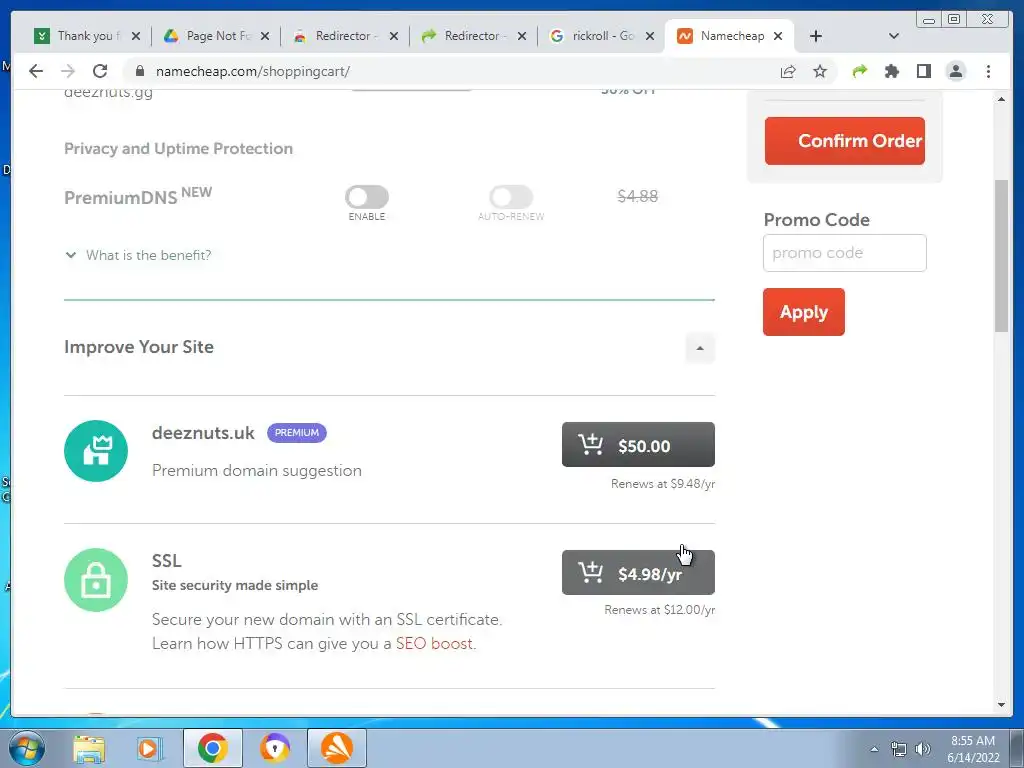Bookmark this page with the star
1024x768 pixels.
(820, 71)
